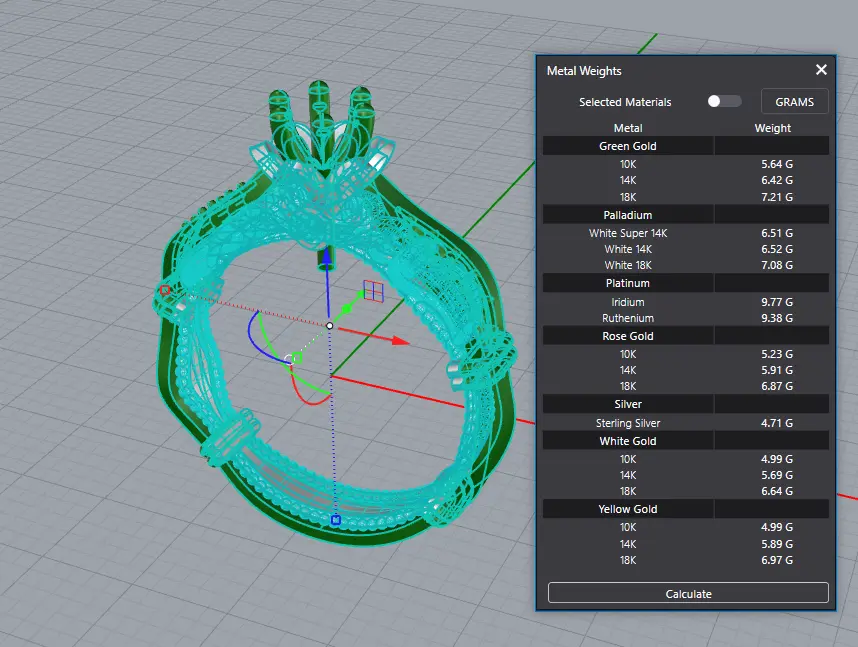858x647 pixels.
Task: Select the Palladium category header
Action: (629, 215)
